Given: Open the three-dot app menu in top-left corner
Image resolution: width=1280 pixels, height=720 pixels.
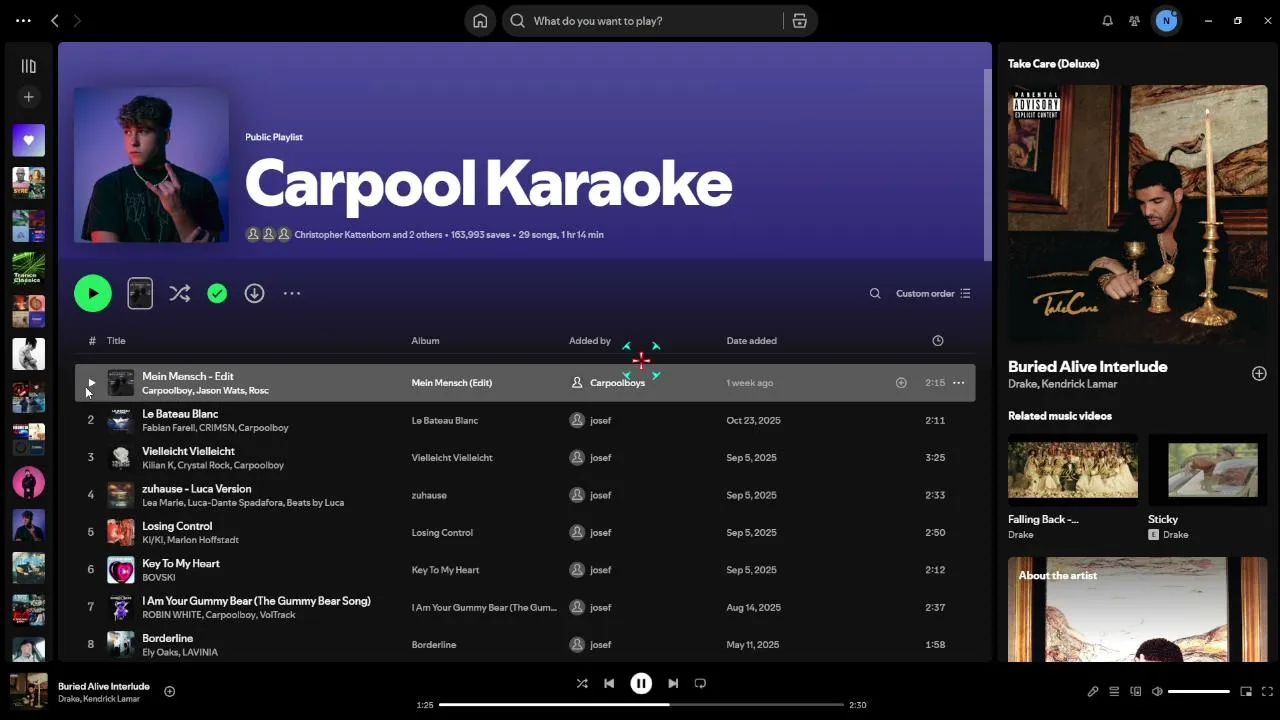Looking at the screenshot, I should (23, 20).
